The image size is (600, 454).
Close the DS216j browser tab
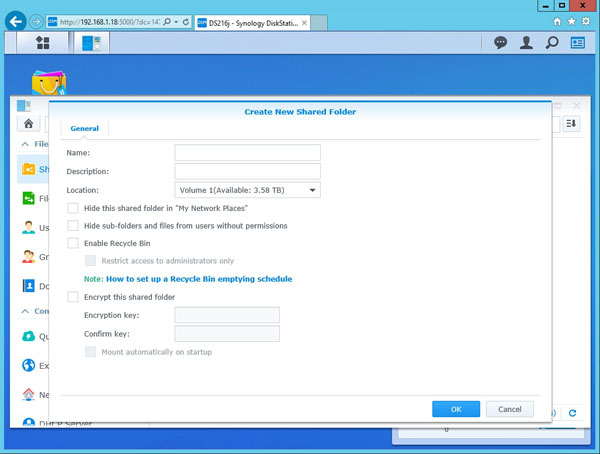(304, 23)
